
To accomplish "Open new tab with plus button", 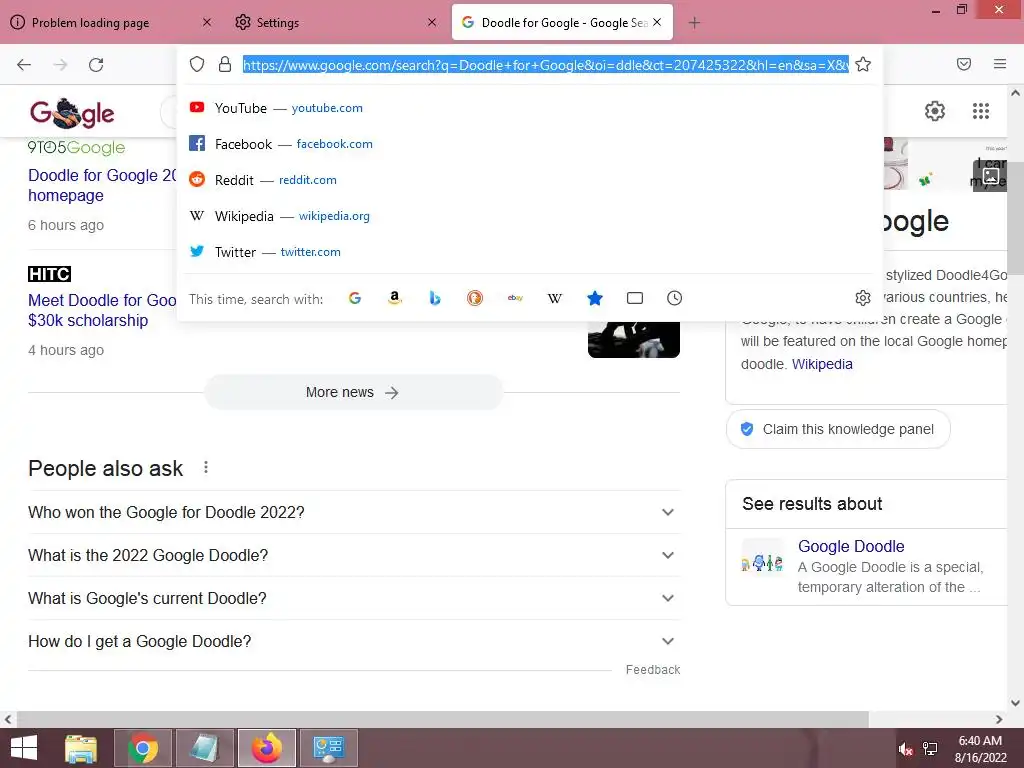I will pyautogui.click(x=694, y=23).
